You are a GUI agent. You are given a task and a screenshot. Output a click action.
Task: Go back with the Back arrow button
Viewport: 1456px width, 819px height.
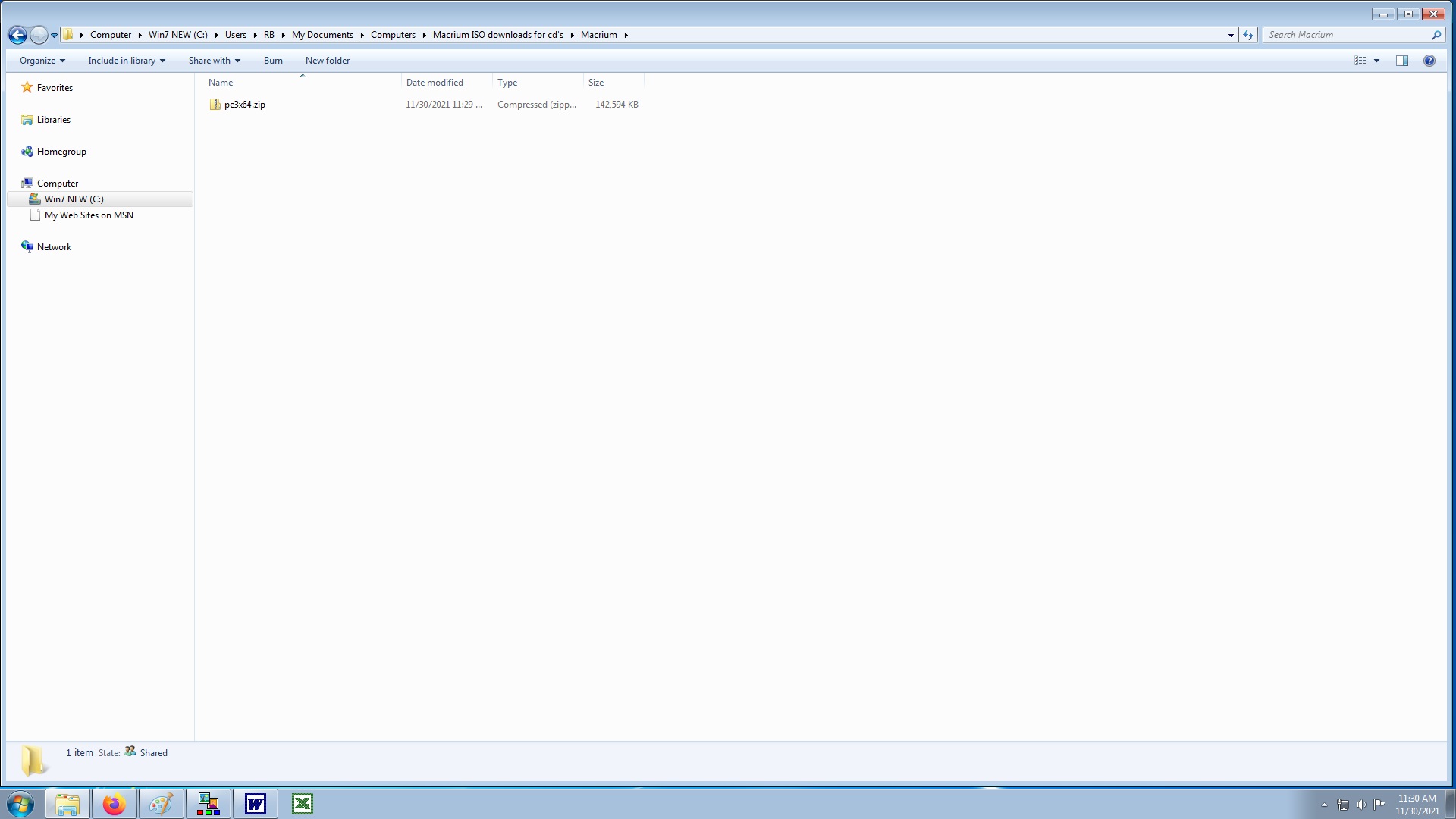(x=17, y=35)
